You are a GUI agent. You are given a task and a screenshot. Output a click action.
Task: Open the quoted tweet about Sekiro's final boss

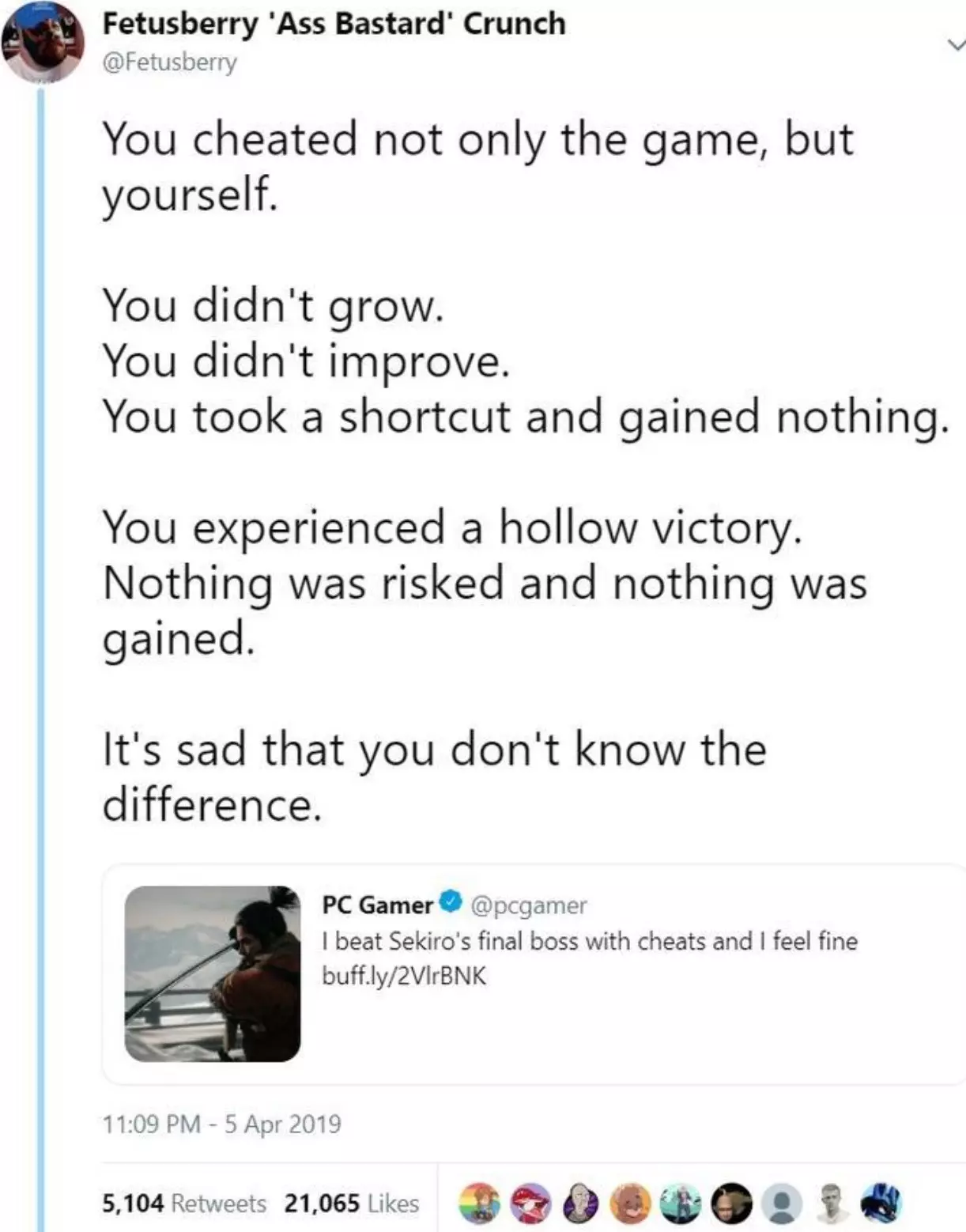click(x=534, y=974)
